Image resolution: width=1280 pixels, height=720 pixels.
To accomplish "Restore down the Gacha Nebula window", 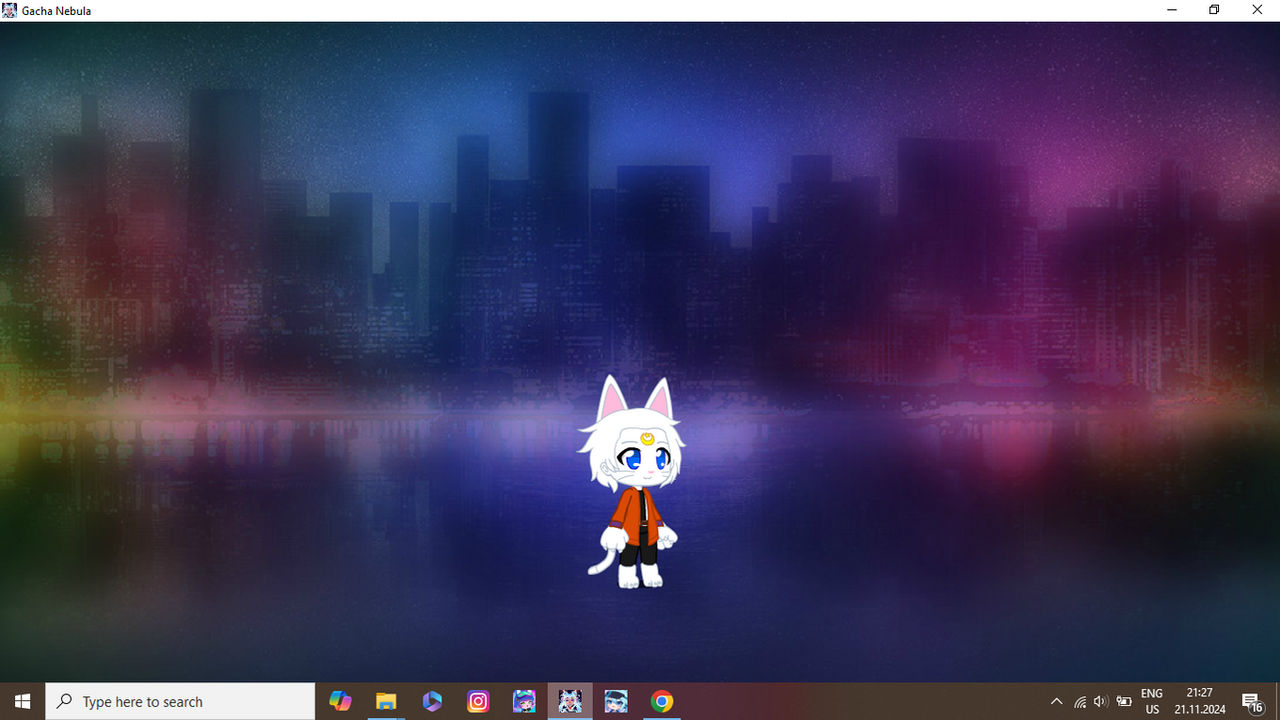I will tap(1214, 10).
